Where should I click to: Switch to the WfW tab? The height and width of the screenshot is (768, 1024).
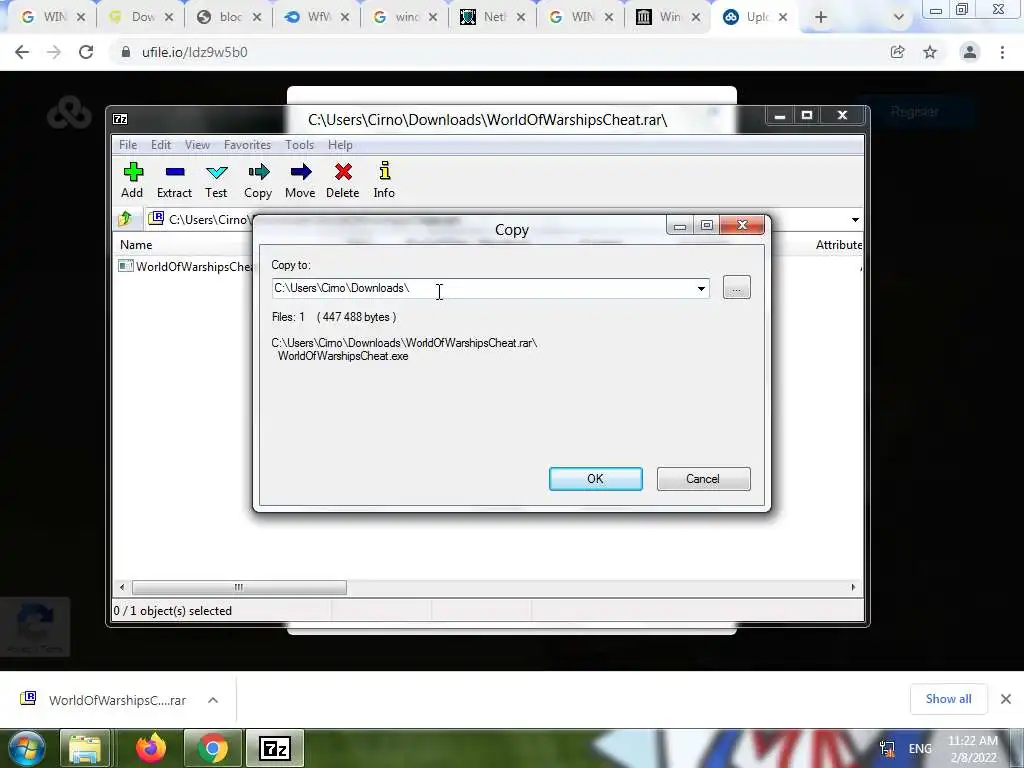pyautogui.click(x=317, y=17)
